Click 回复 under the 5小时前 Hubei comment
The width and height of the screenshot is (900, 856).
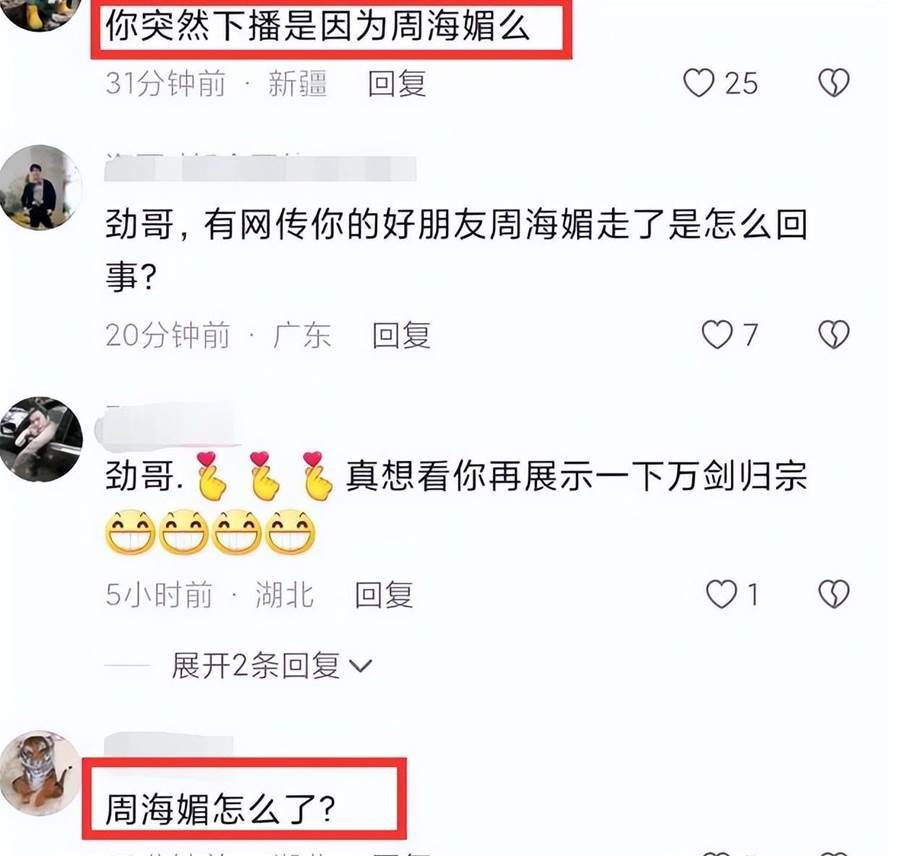tap(384, 594)
